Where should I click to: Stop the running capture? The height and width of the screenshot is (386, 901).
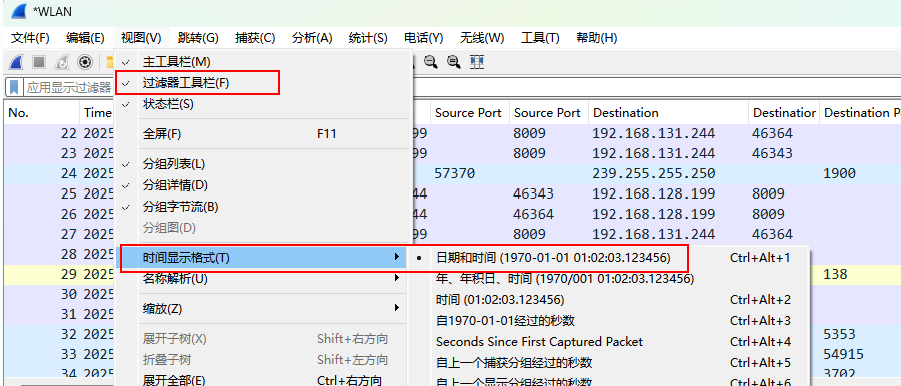point(38,62)
